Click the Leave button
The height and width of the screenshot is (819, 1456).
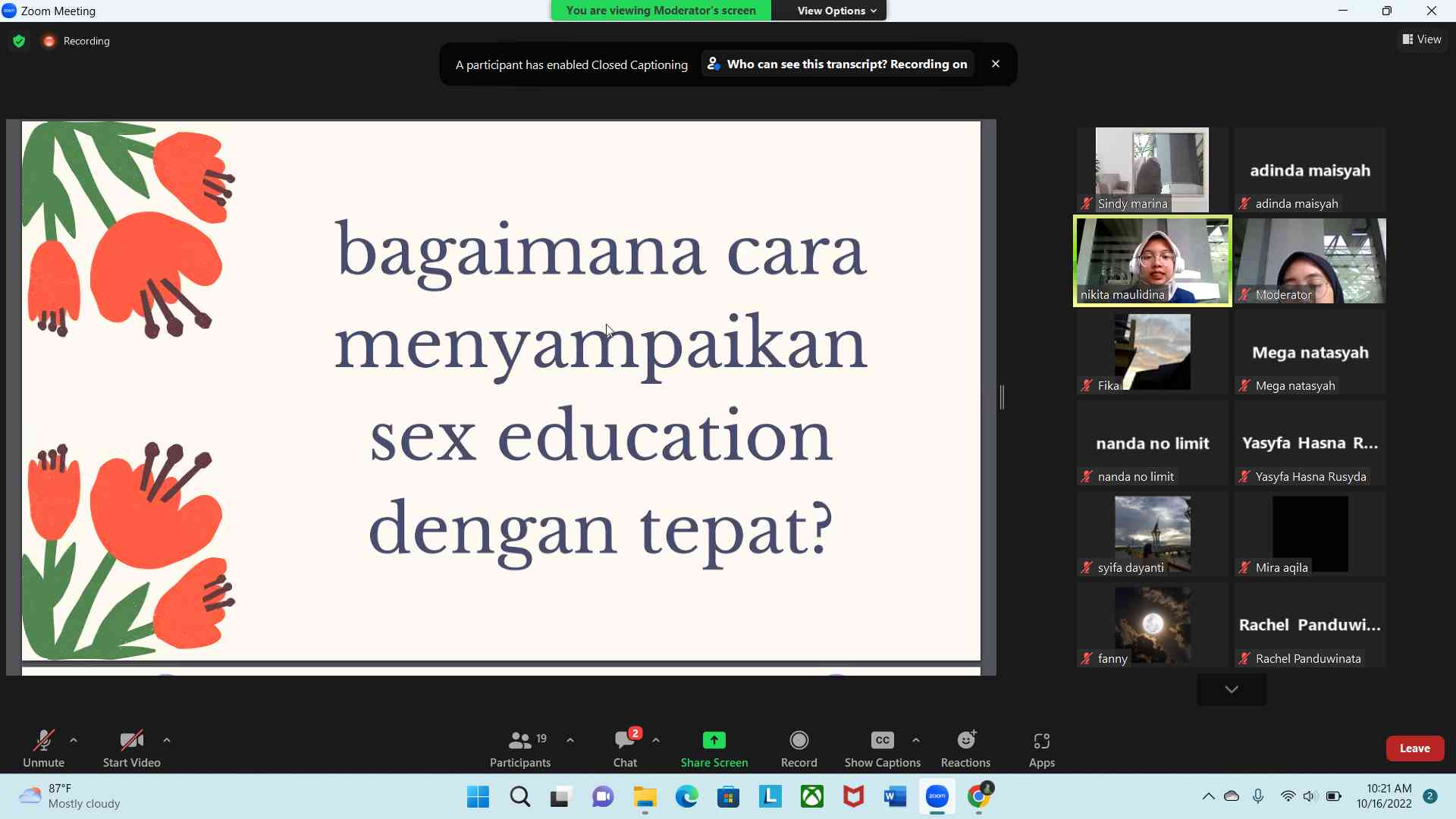click(x=1414, y=748)
